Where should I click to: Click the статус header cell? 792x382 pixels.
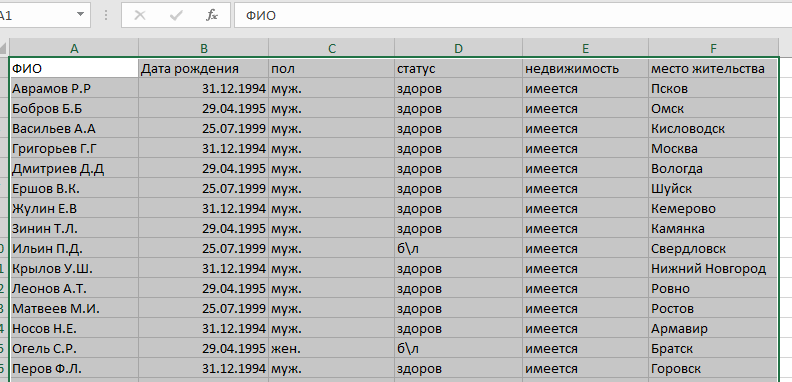458,68
